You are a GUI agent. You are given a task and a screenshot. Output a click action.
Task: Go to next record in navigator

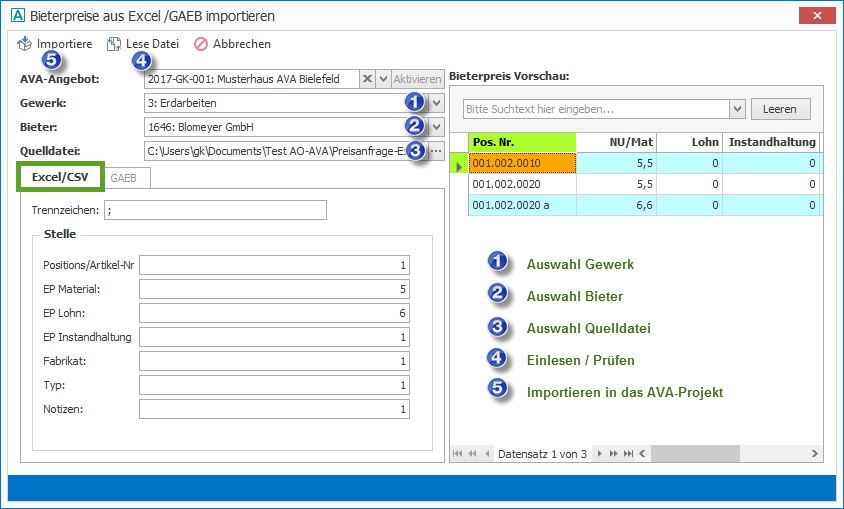(600, 454)
